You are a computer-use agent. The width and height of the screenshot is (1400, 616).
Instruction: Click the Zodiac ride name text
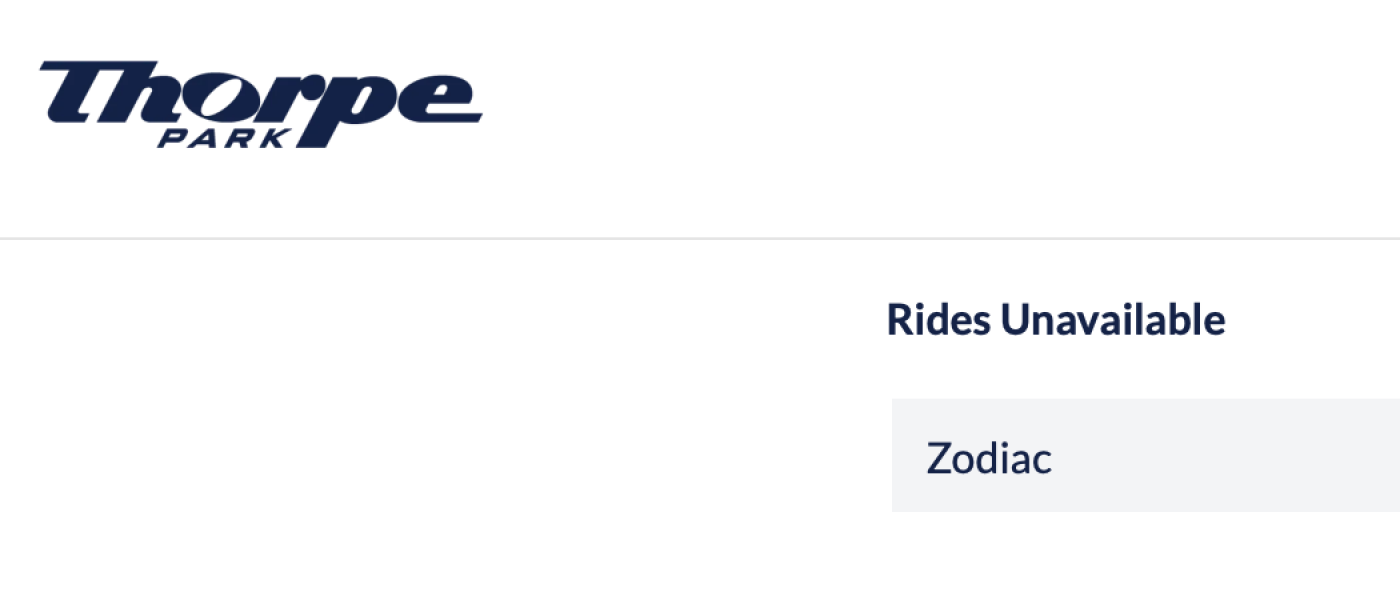pos(989,458)
